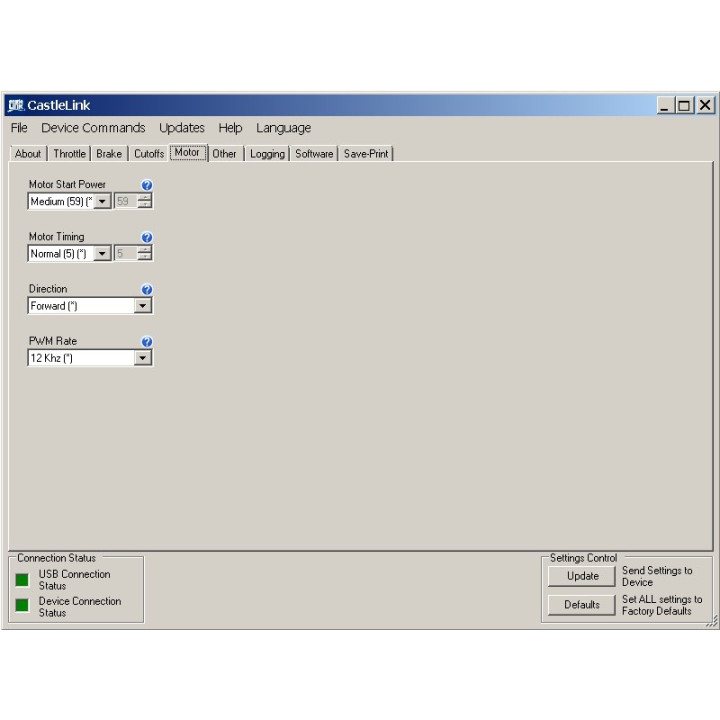Click the Motor Start Power number field
The height and width of the screenshot is (720, 720).
coord(125,201)
